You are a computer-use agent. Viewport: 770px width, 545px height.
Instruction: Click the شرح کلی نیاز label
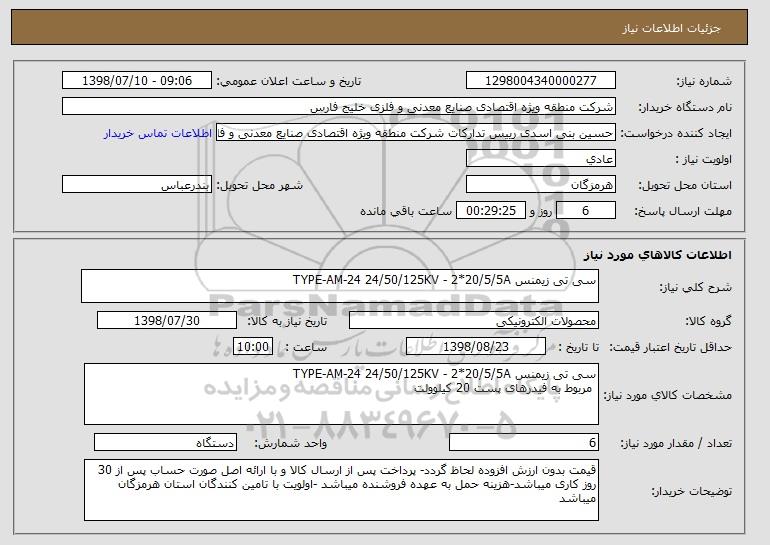click(696, 287)
